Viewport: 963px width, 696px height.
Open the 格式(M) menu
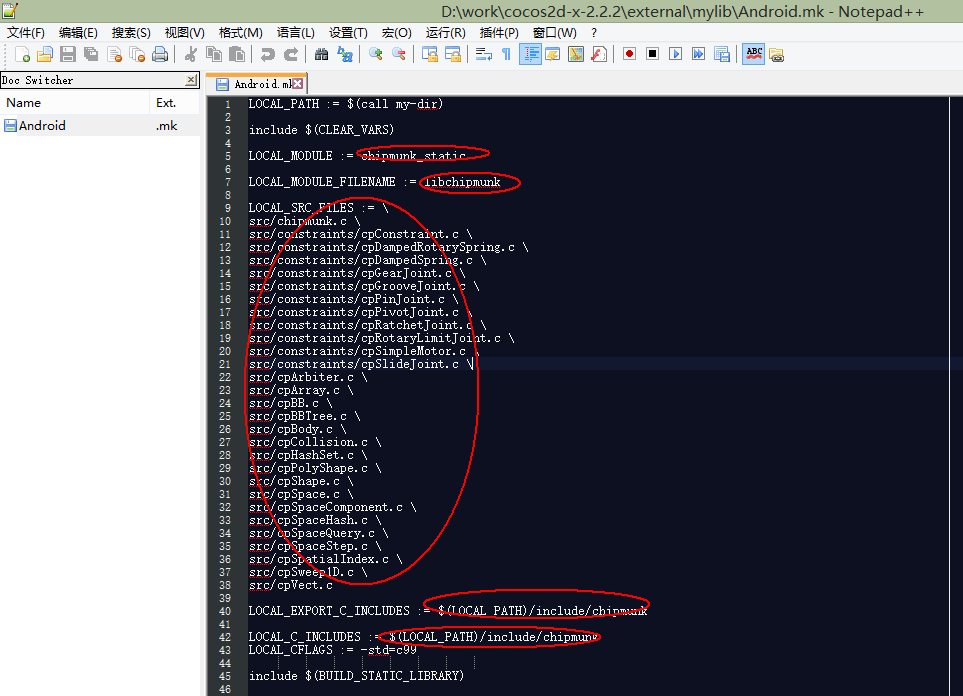240,33
